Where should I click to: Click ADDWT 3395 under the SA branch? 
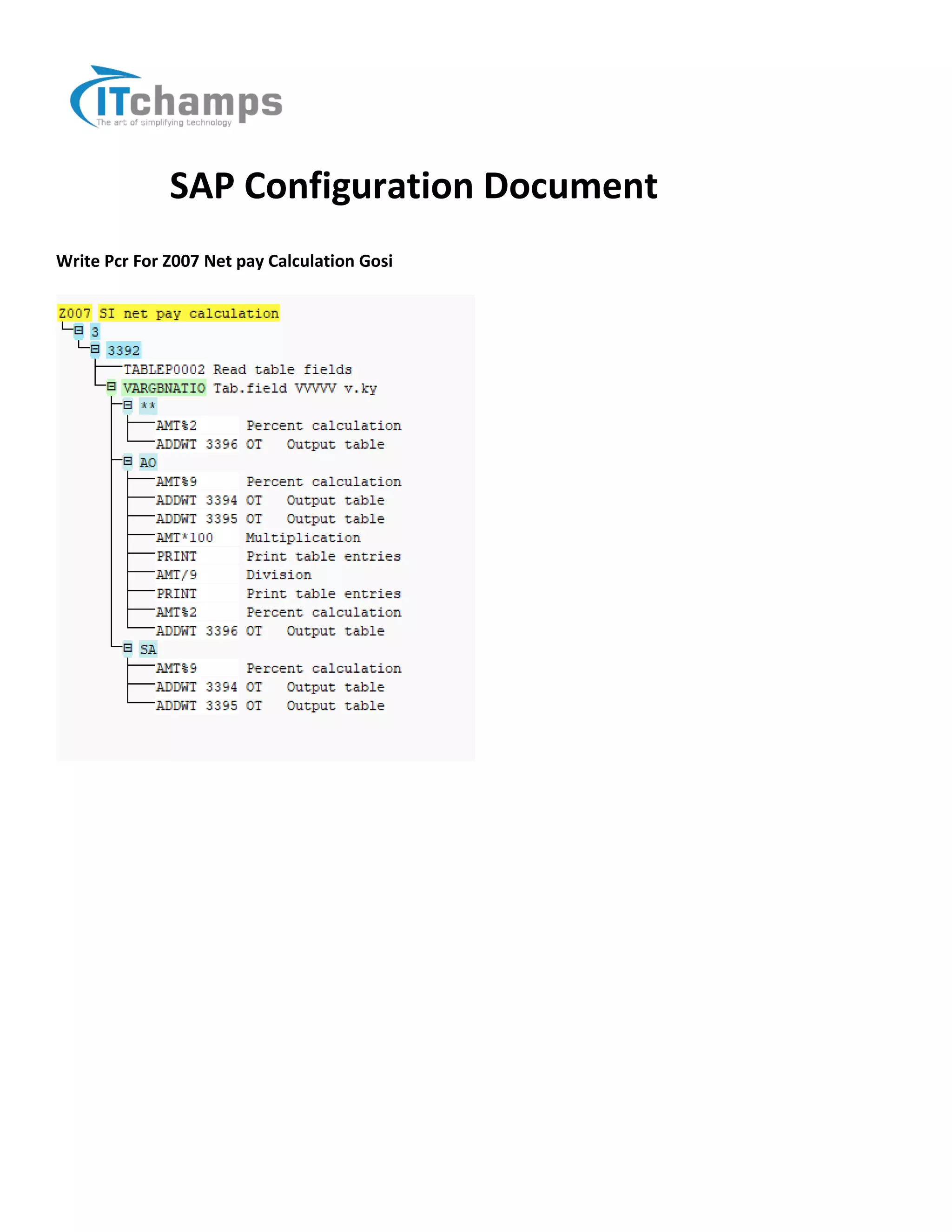point(196,706)
